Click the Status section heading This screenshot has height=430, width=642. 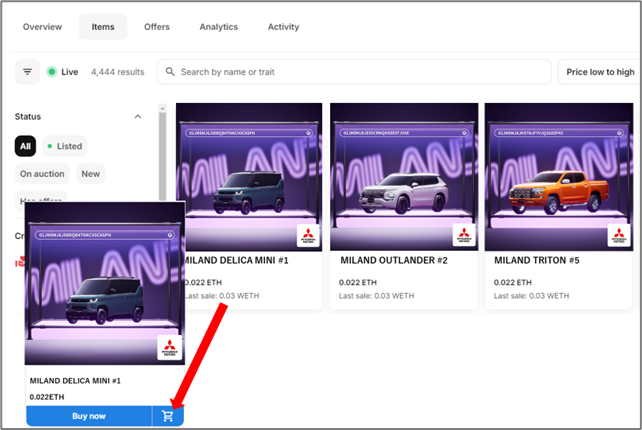click(x=28, y=117)
